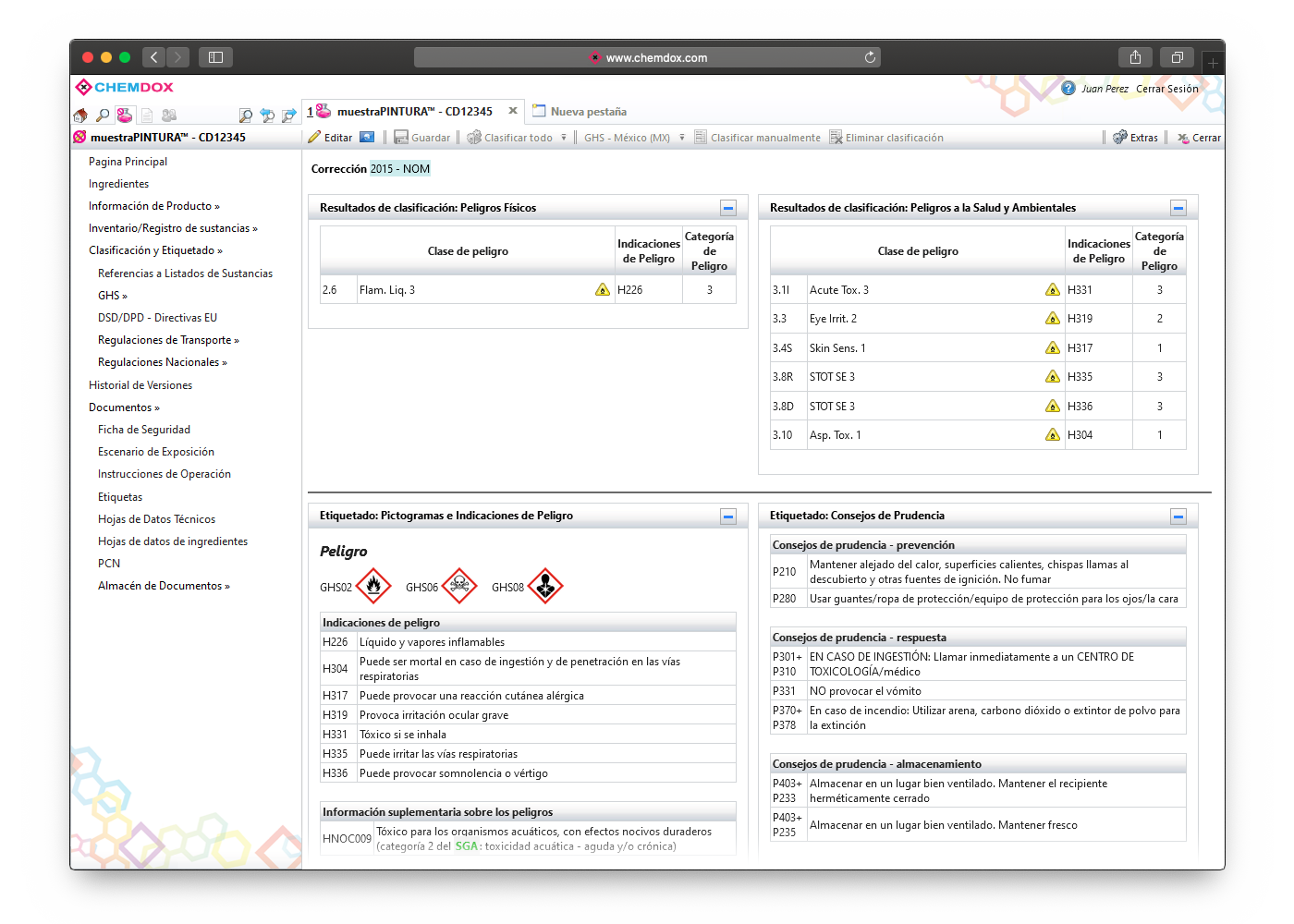This screenshot has width=1294, height=924.
Task: Click the blue refresh icon next to Editar
Action: [367, 138]
